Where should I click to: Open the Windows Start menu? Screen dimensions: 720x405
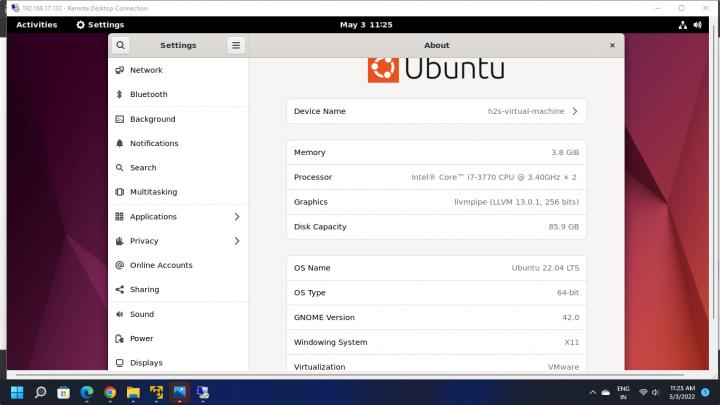pyautogui.click(x=17, y=392)
